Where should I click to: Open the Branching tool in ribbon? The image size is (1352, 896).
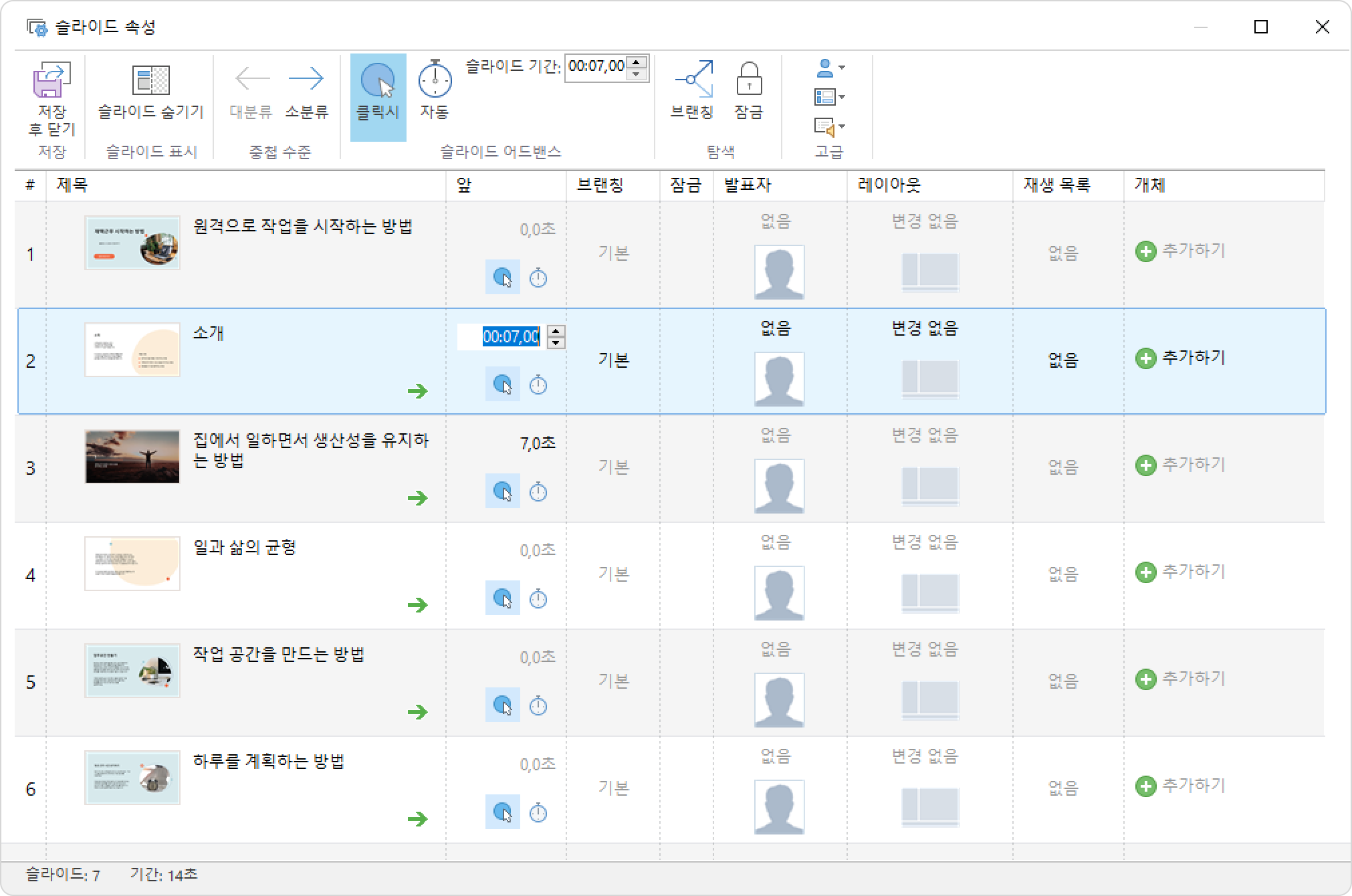tap(693, 80)
